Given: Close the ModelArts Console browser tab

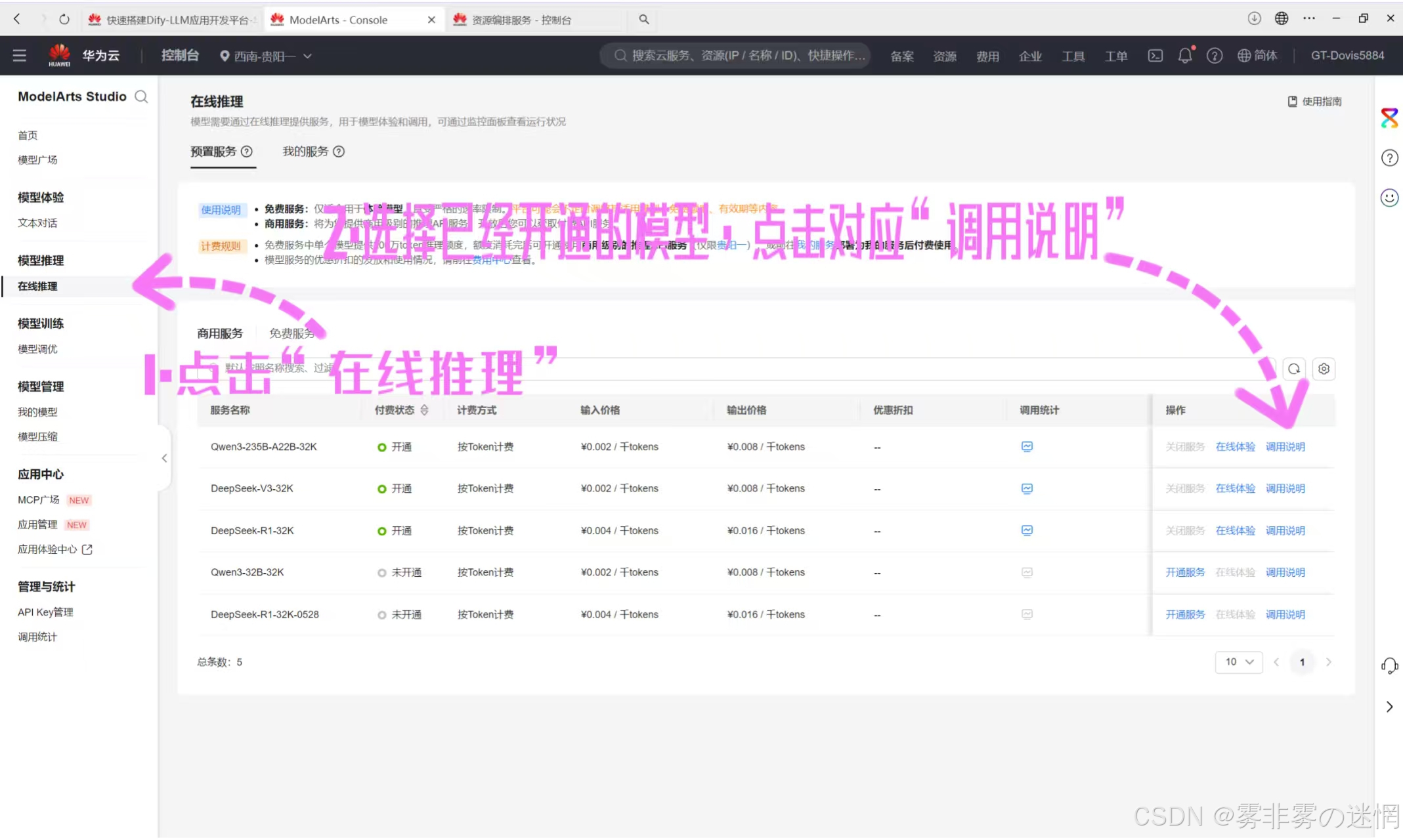Looking at the screenshot, I should (x=431, y=20).
